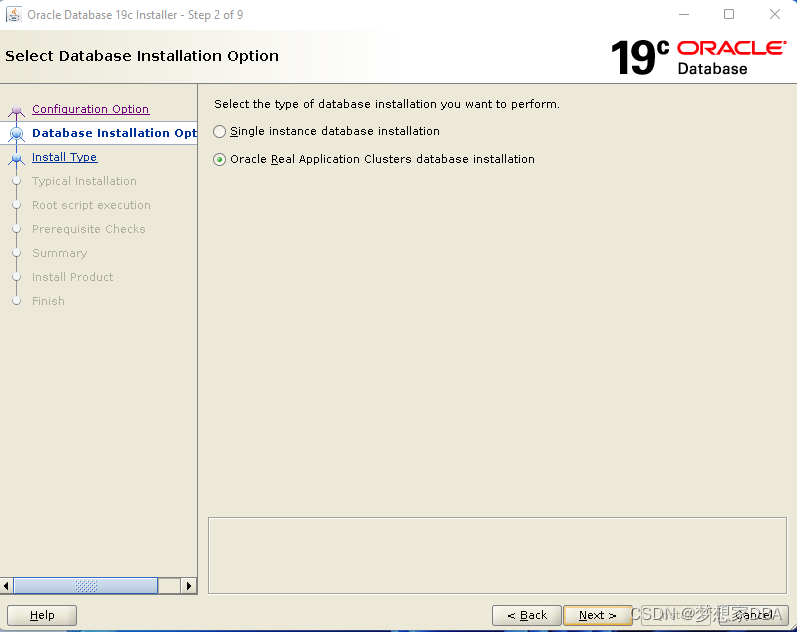The image size is (797, 632).
Task: Click the Help button
Action: [42, 615]
